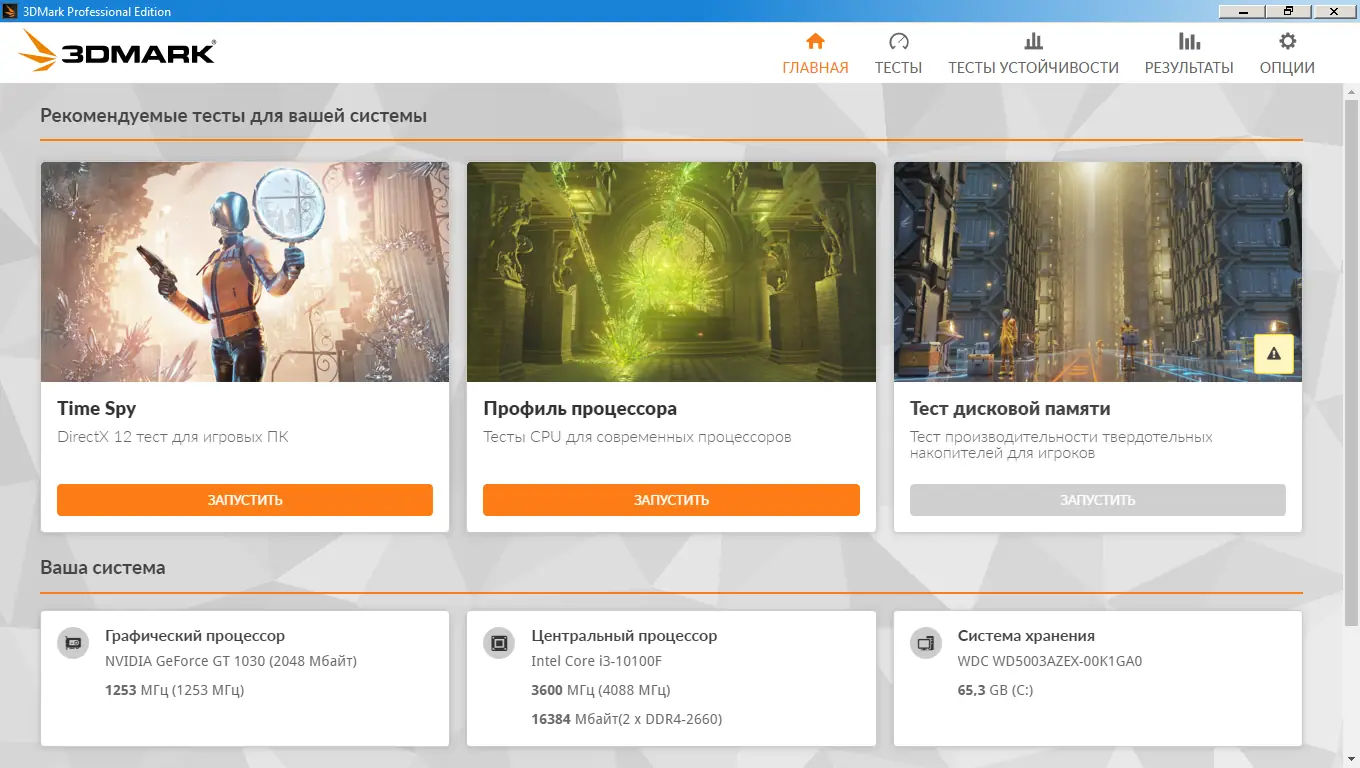This screenshot has width=1360, height=768.
Task: Click the Тесты CPU description text
Action: [637, 437]
